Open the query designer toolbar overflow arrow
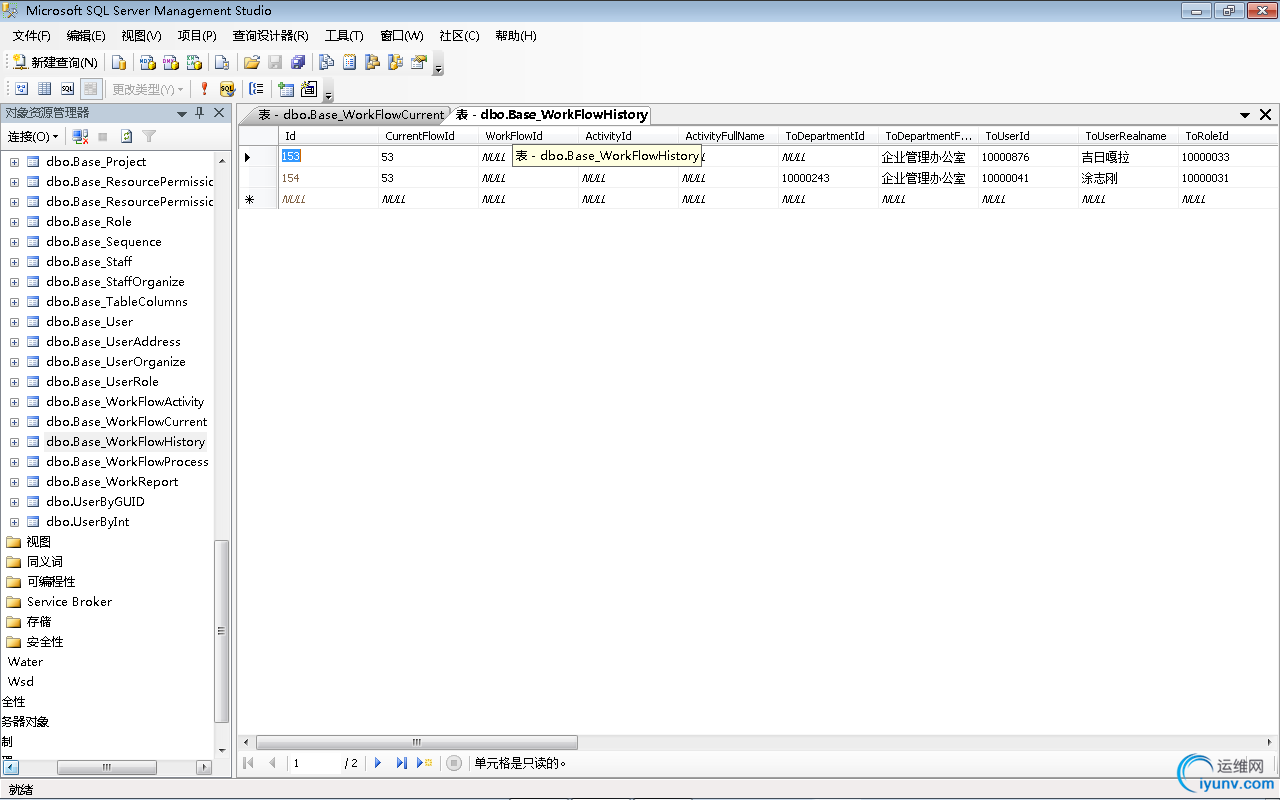Viewport: 1280px width, 800px height. tap(328, 93)
